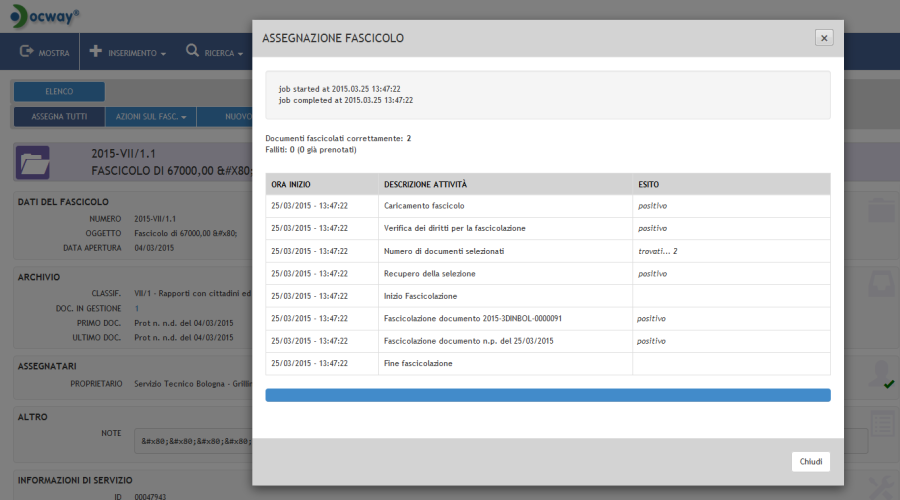Click the blue completed progress bar
Screen dimensions: 900x500
(547, 395)
